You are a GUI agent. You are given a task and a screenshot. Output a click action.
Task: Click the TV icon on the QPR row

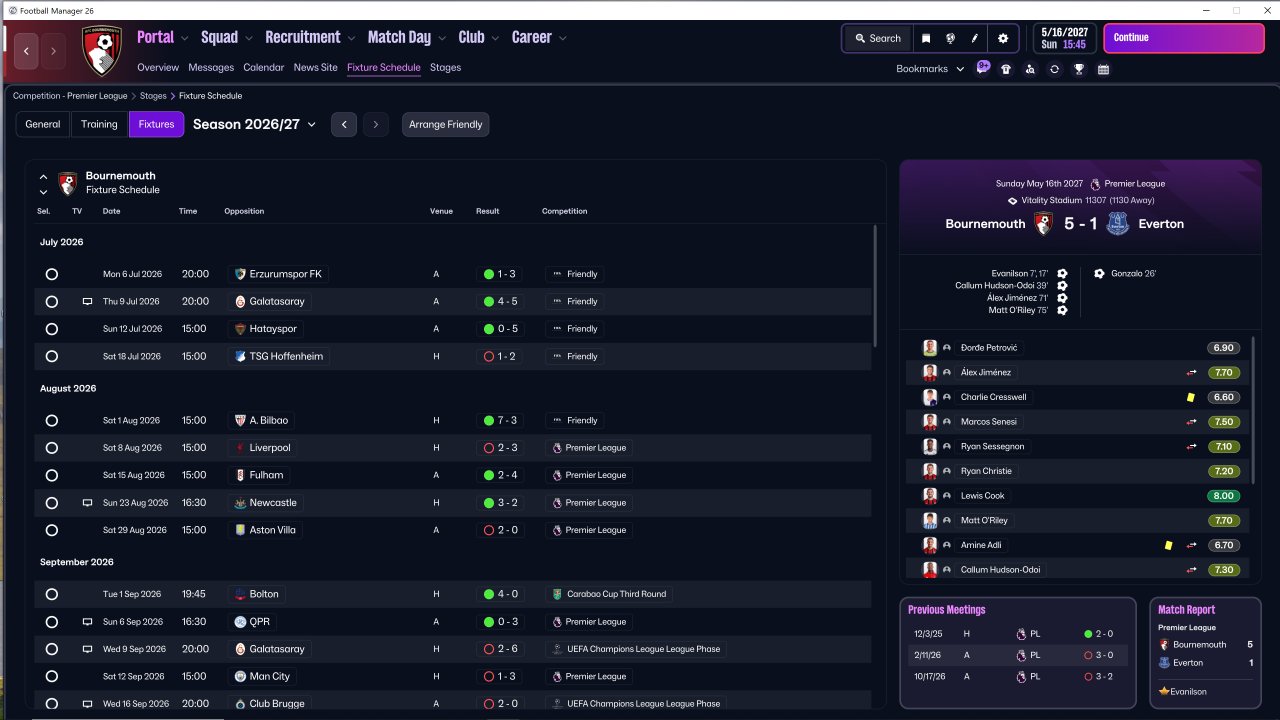click(x=87, y=622)
